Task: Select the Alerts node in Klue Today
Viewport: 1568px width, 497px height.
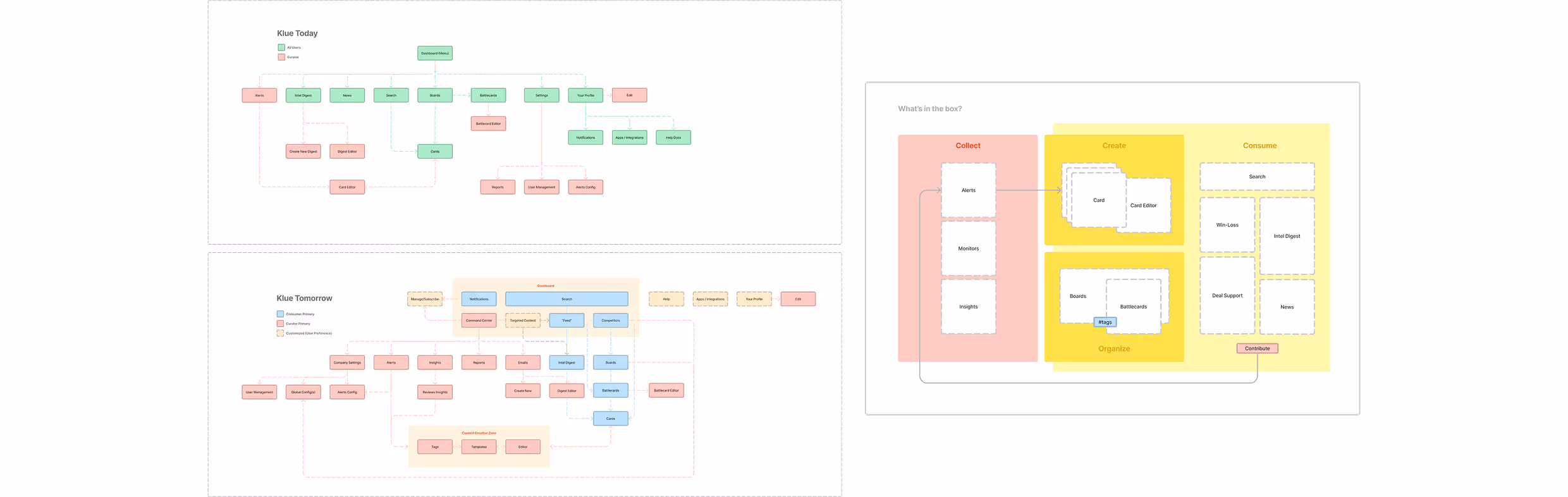Action: point(259,95)
